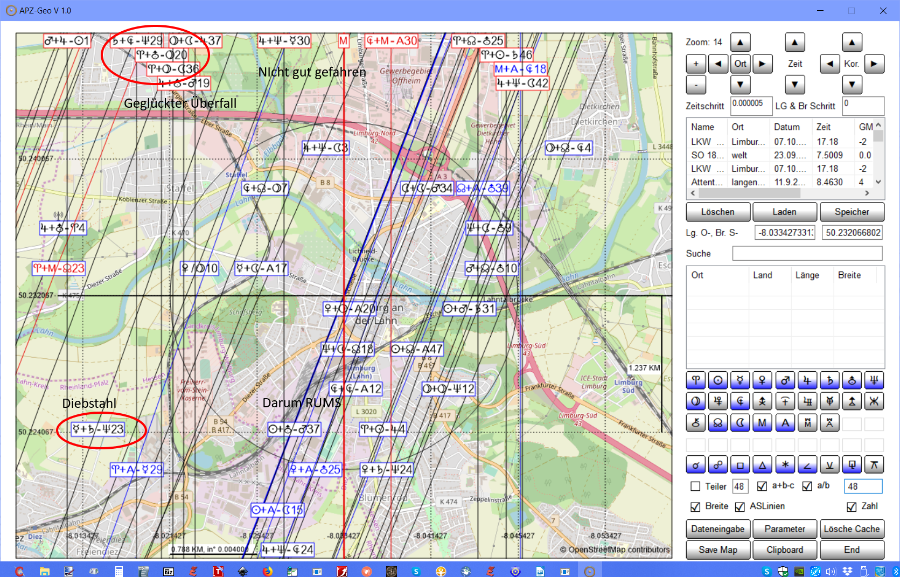
Task: Click the right arrow beside Ort
Action: tap(762, 64)
